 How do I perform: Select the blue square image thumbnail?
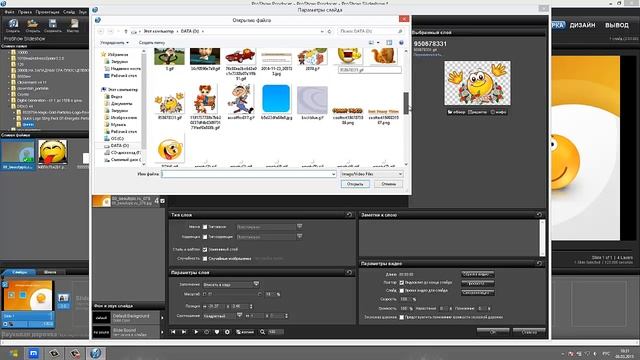[276, 99]
